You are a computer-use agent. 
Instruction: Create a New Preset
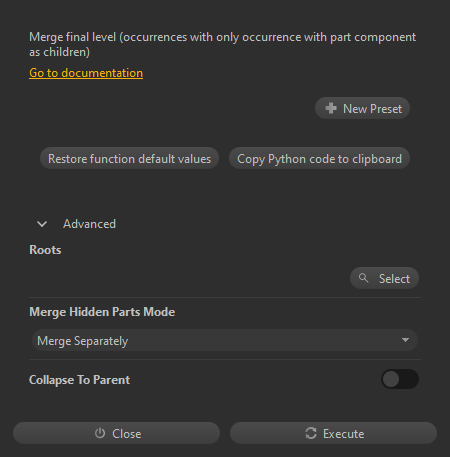pyautogui.click(x=362, y=108)
